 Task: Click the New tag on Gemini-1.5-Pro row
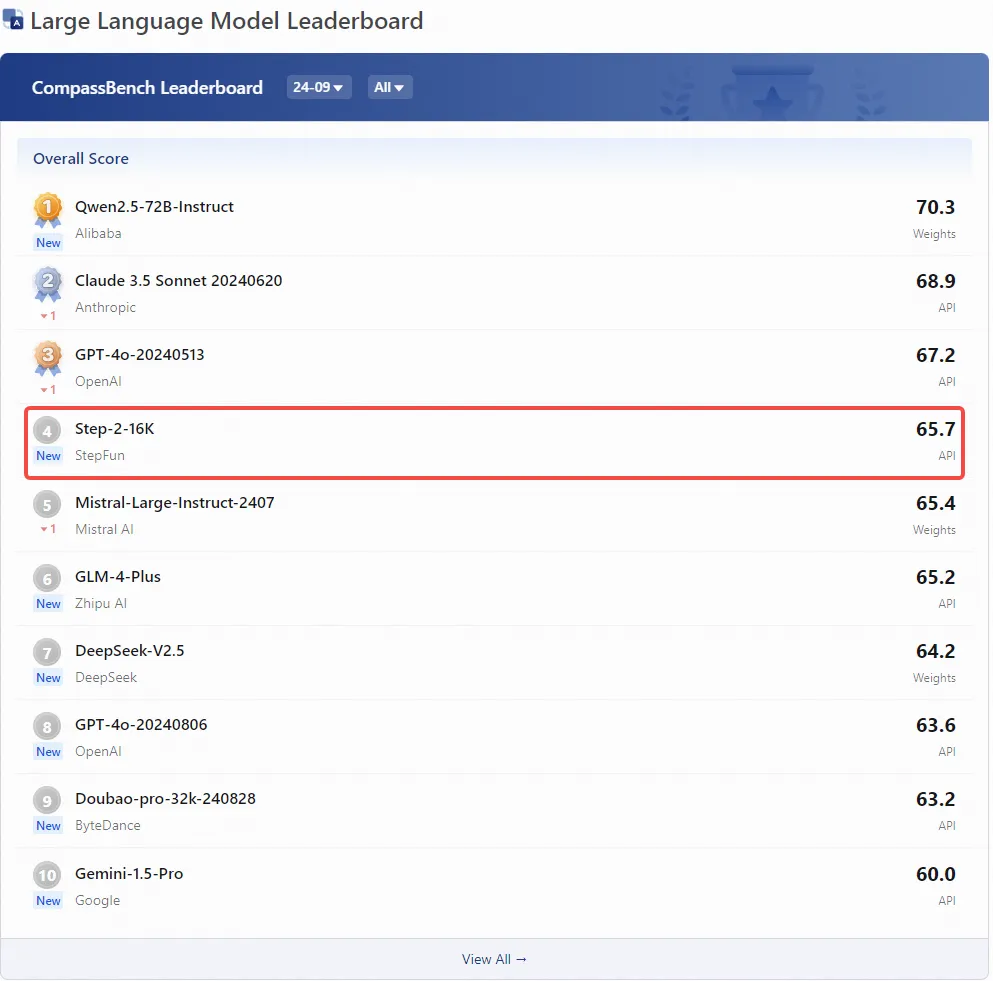point(48,901)
